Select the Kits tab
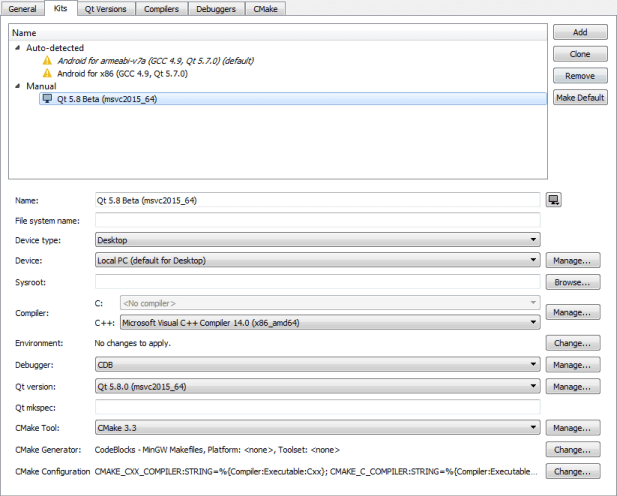This screenshot has width=617, height=496. click(x=60, y=8)
